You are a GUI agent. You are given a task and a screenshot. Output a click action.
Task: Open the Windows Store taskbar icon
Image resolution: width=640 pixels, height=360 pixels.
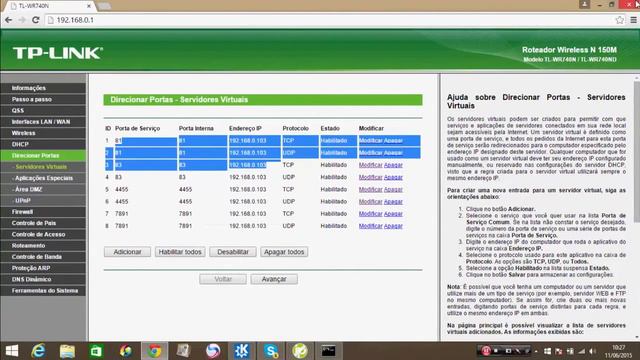click(x=96, y=351)
